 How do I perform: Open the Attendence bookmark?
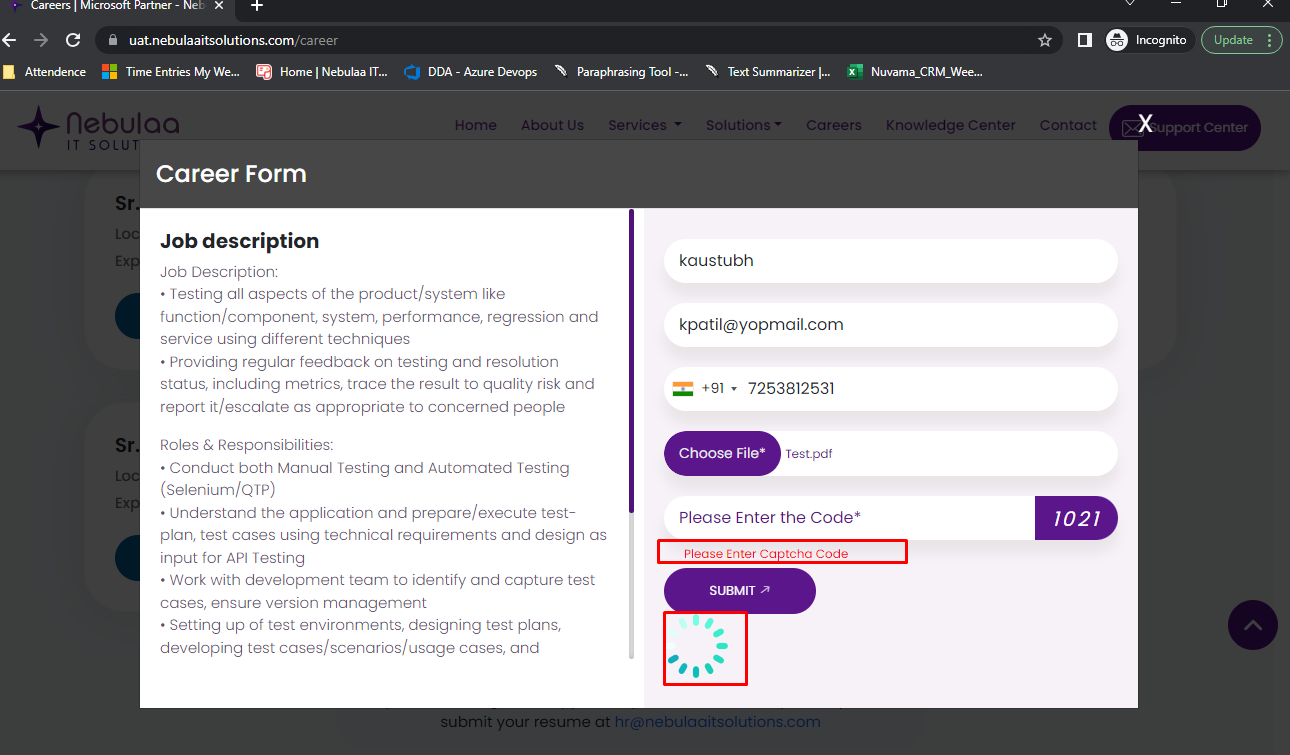[x=44, y=72]
